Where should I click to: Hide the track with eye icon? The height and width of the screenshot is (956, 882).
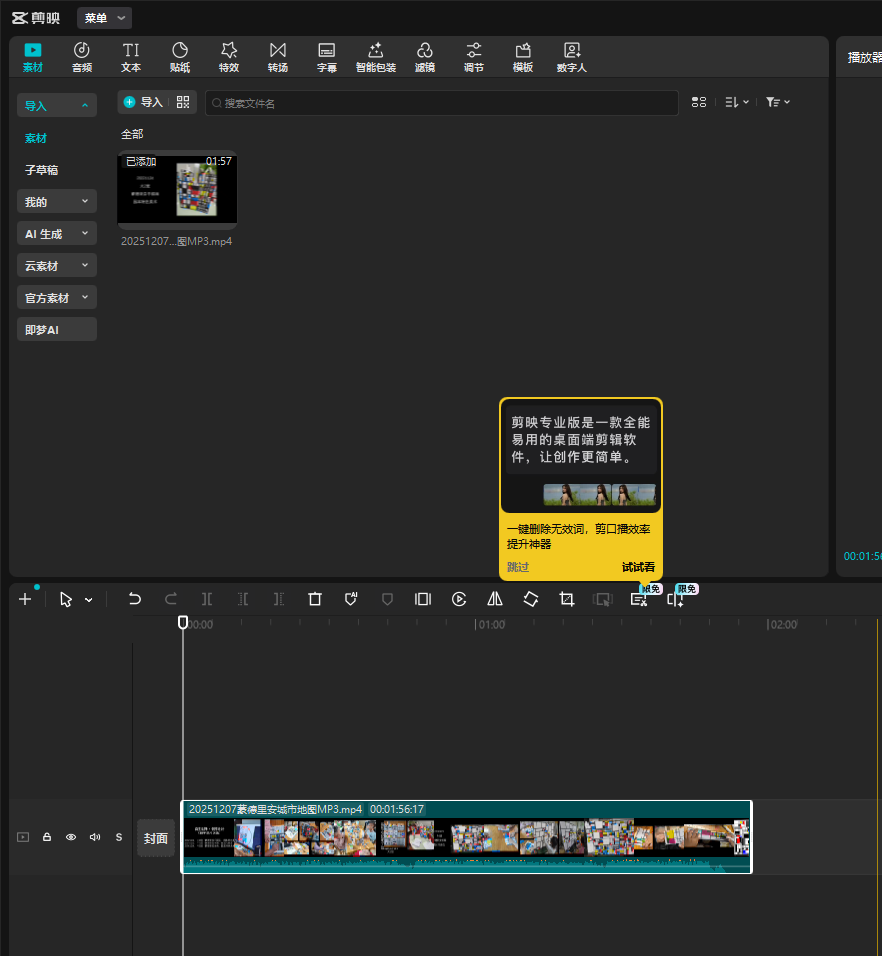tap(71, 837)
